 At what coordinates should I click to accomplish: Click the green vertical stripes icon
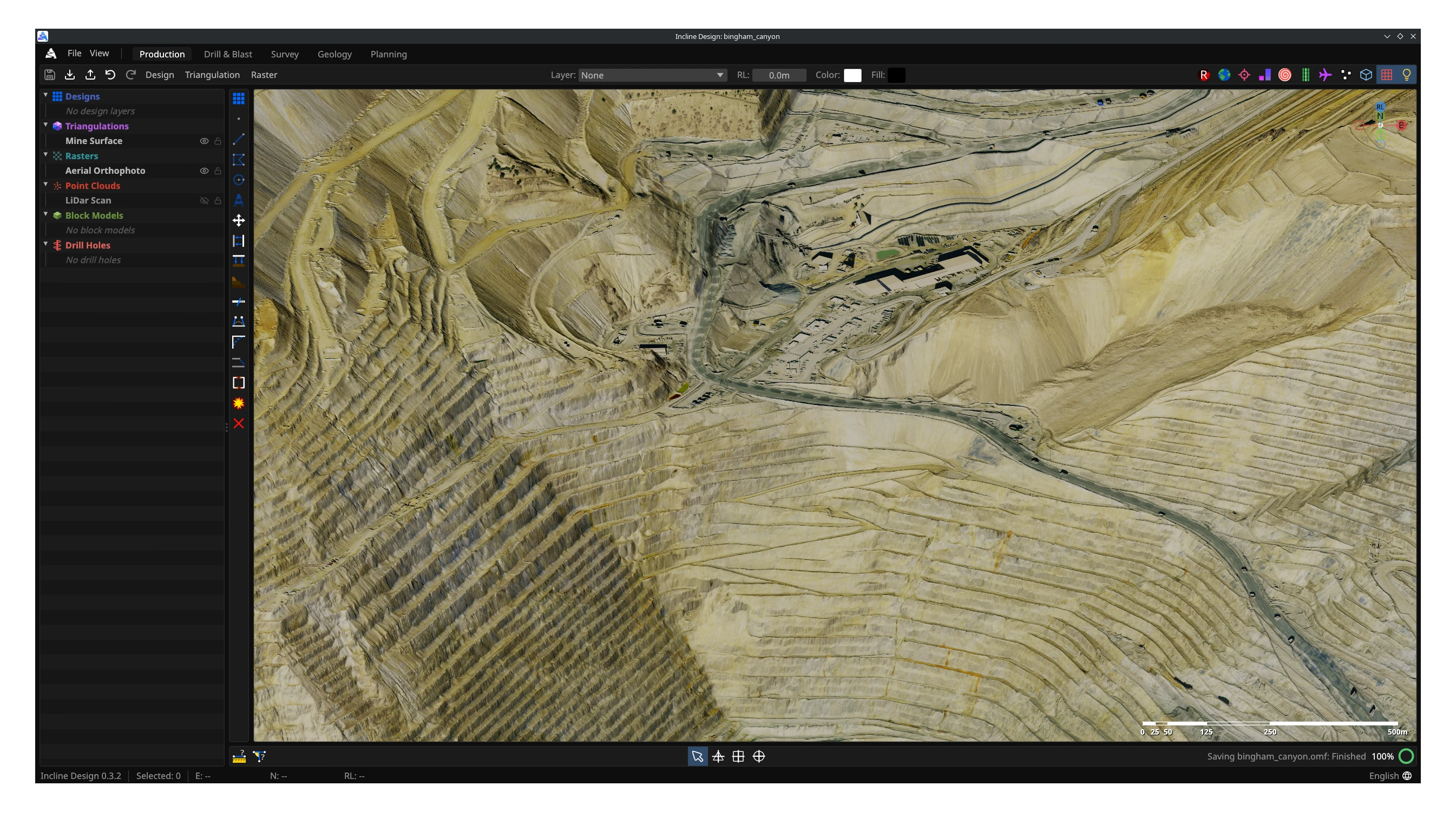(x=1306, y=75)
